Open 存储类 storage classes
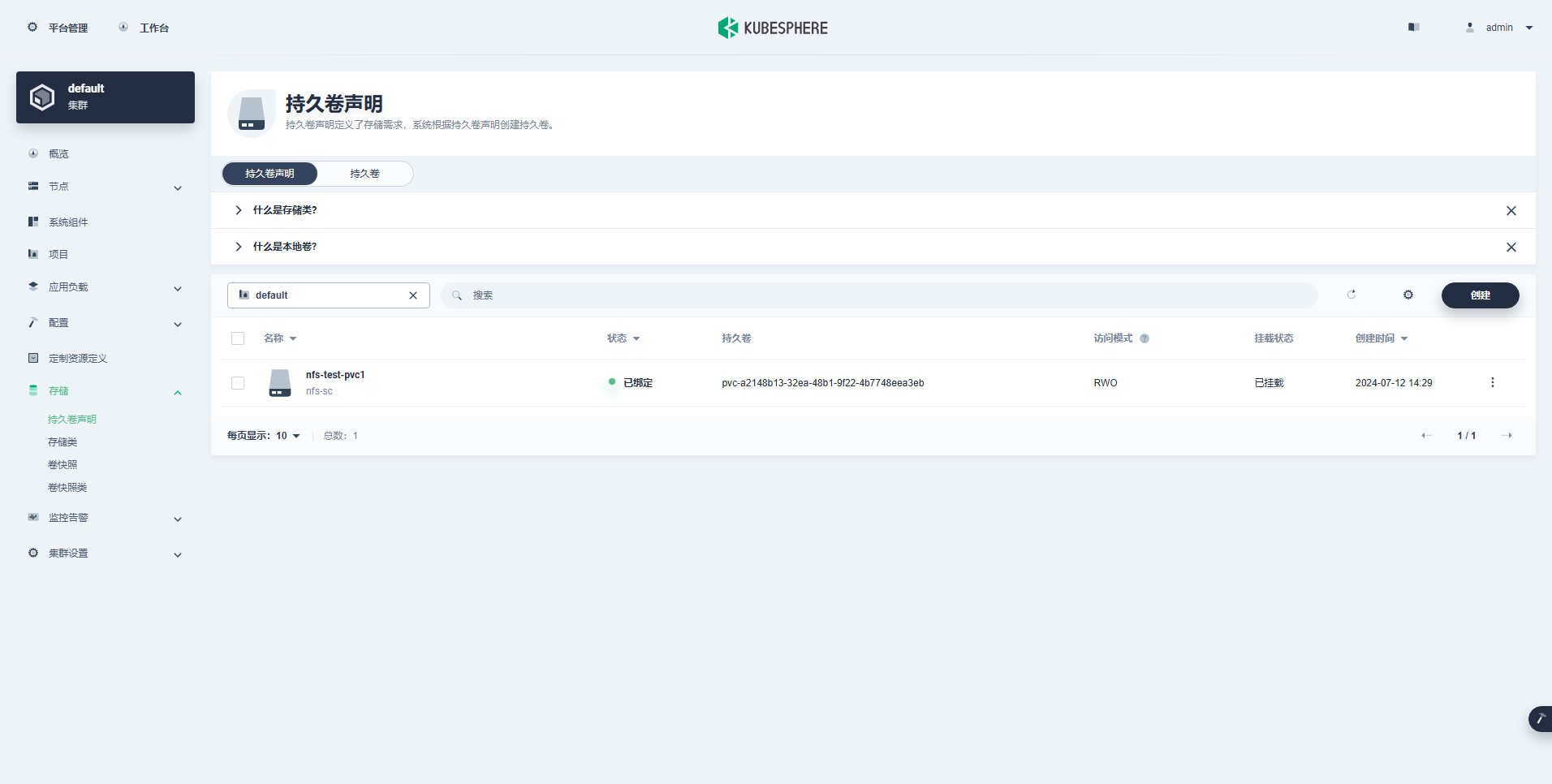Screen dimensions: 1552x784 [x=63, y=442]
